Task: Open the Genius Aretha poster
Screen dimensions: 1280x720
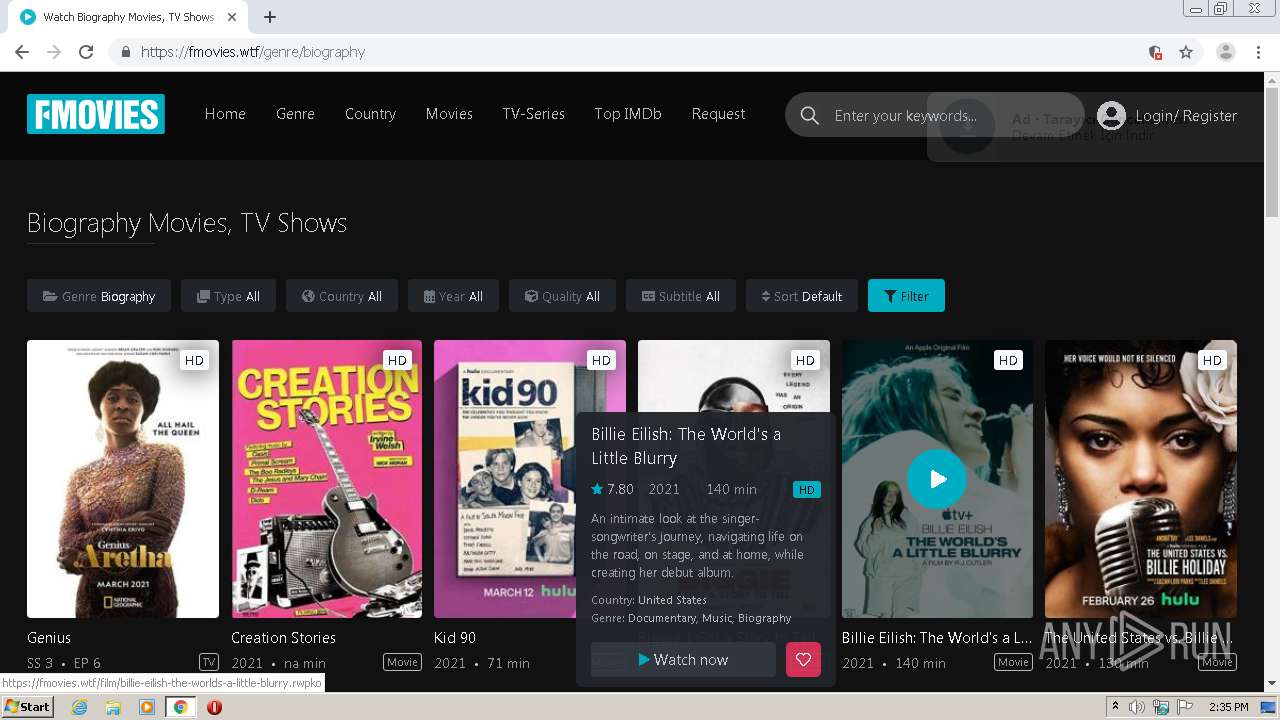Action: tap(123, 479)
